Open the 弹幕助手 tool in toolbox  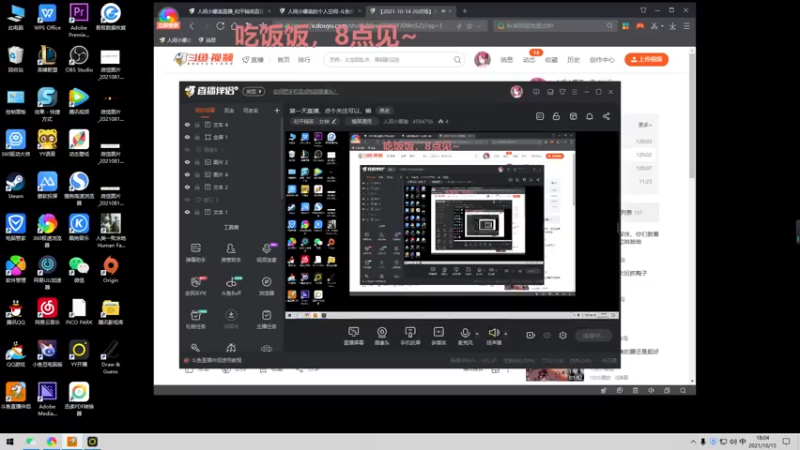click(x=195, y=253)
